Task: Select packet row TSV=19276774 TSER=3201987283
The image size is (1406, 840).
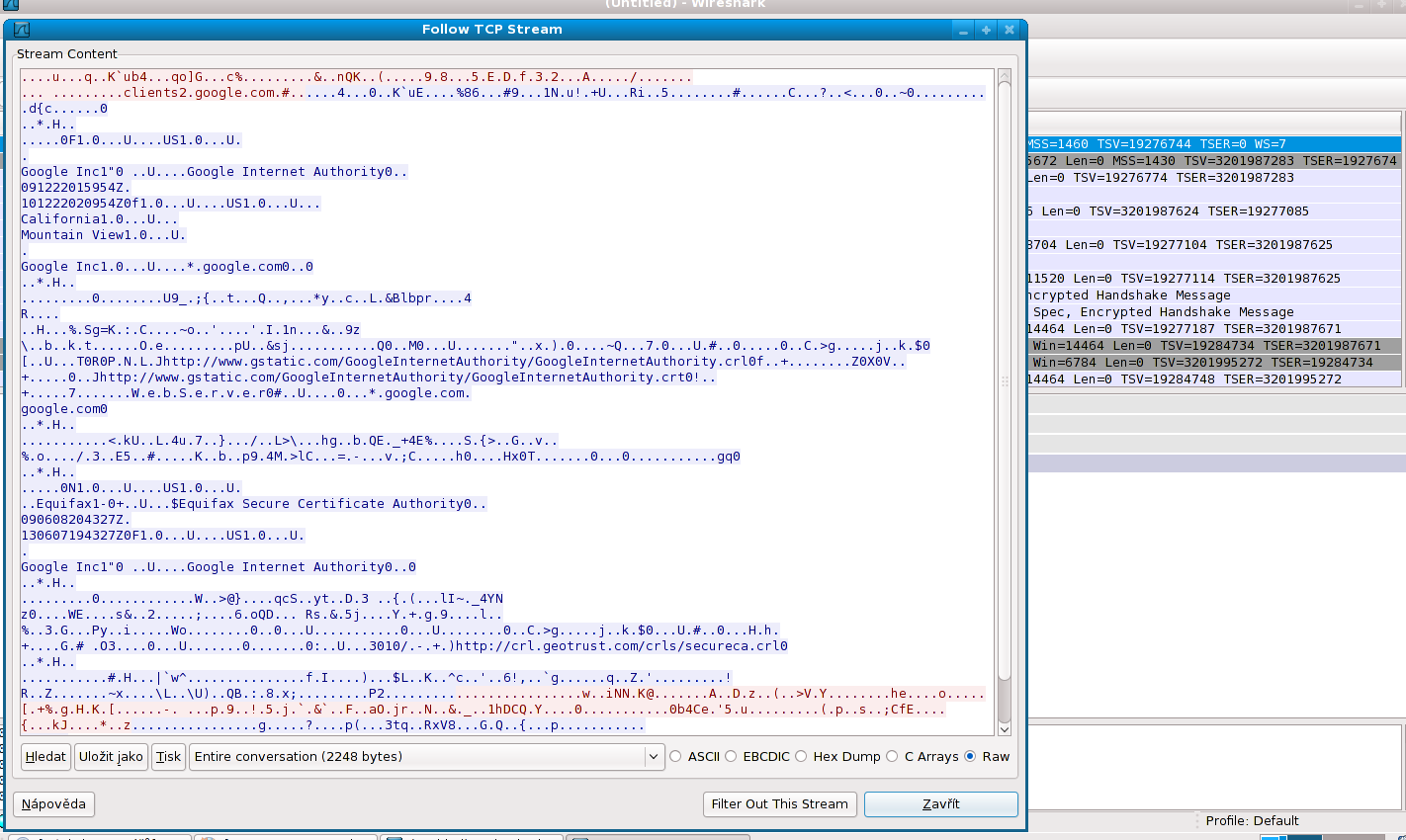Action: (1214, 178)
